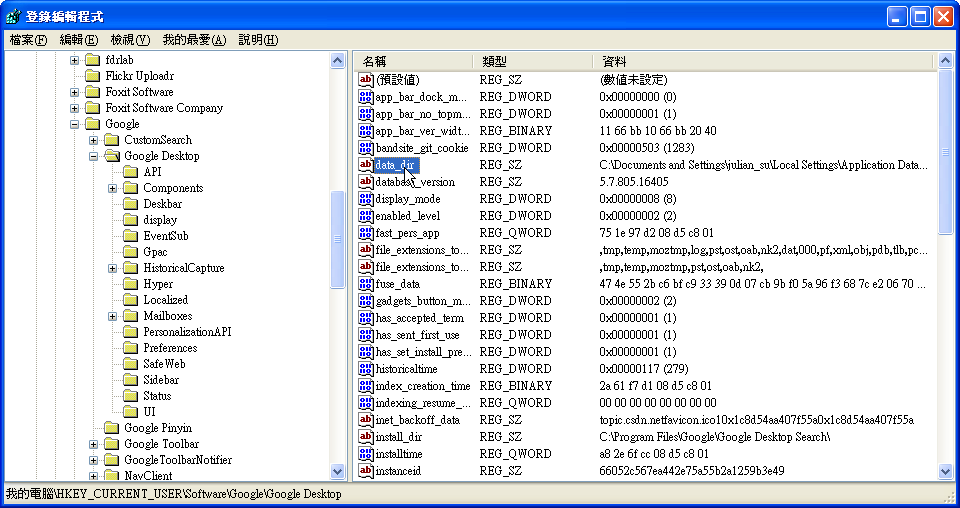Select the Preferences folder icon

click(x=130, y=348)
